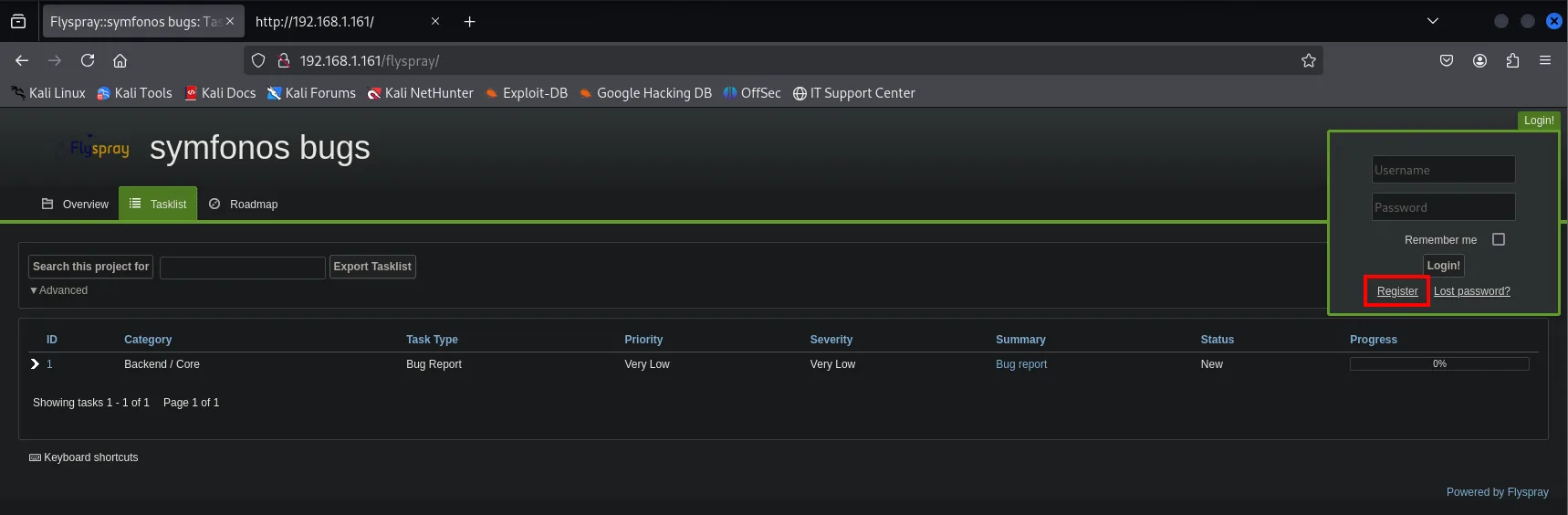Switch to the Roadmap tab
This screenshot has height=515, width=1568.
(x=244, y=205)
